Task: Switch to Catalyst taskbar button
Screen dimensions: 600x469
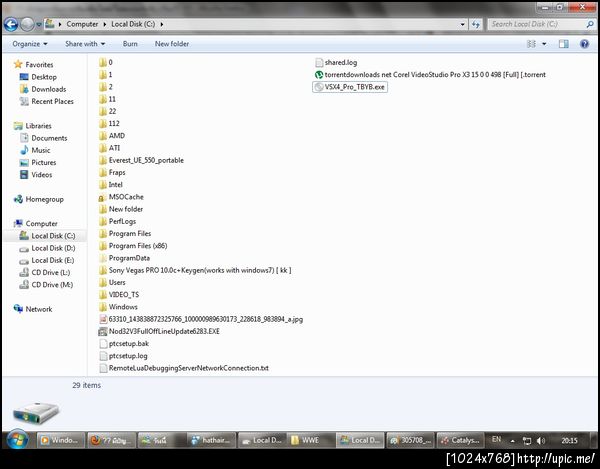Action: coord(460,440)
